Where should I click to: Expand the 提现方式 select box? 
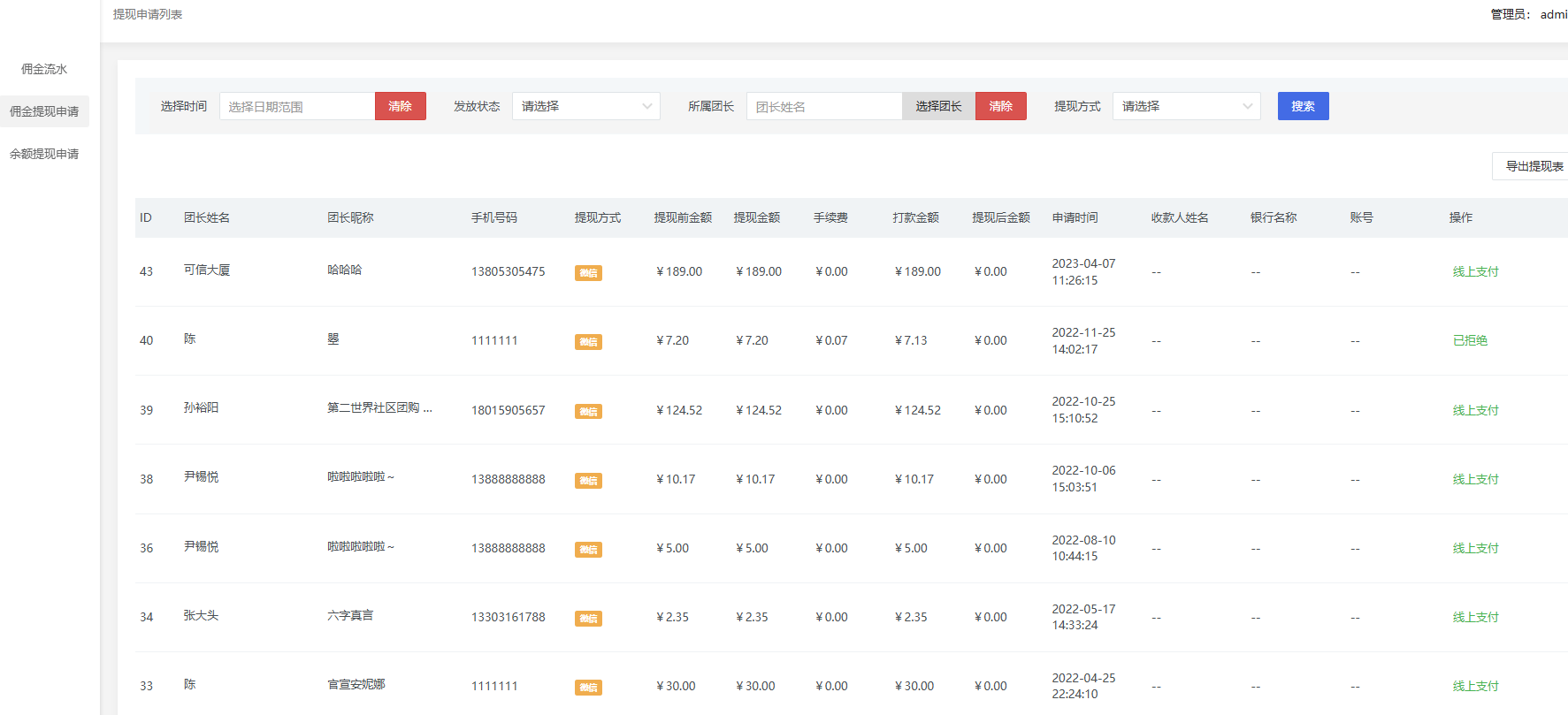coord(1185,106)
